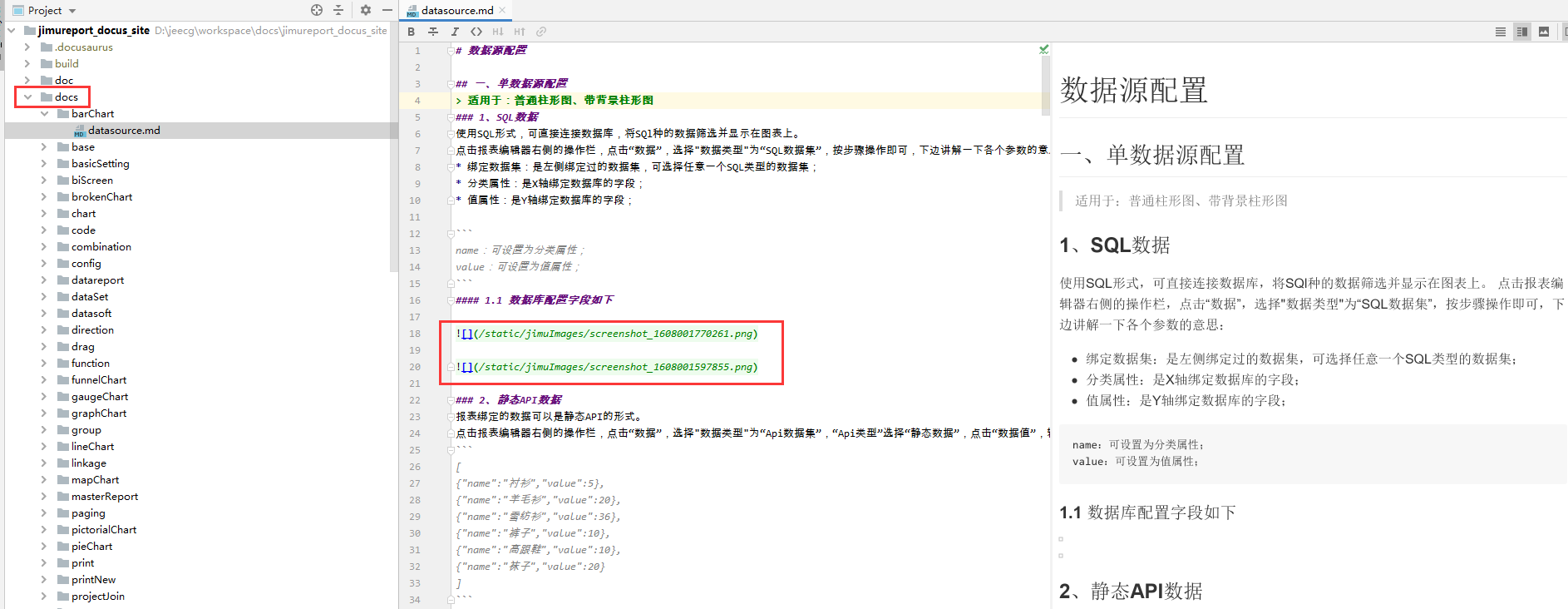Expand the basicSetting folder arrow
This screenshot has height=609, width=1568.
pos(44,164)
